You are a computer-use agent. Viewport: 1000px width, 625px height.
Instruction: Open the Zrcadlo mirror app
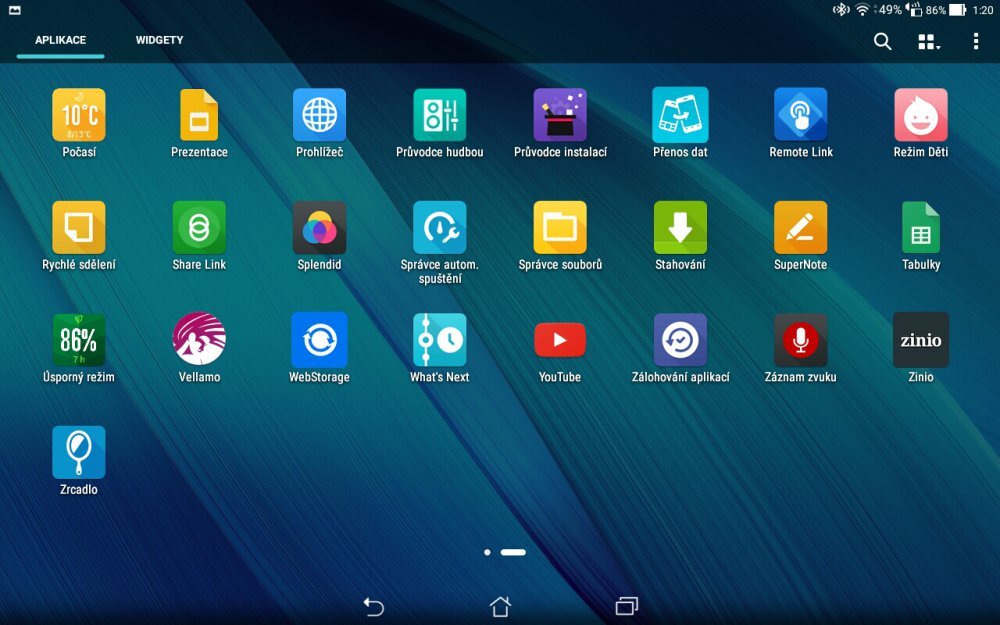(x=79, y=453)
